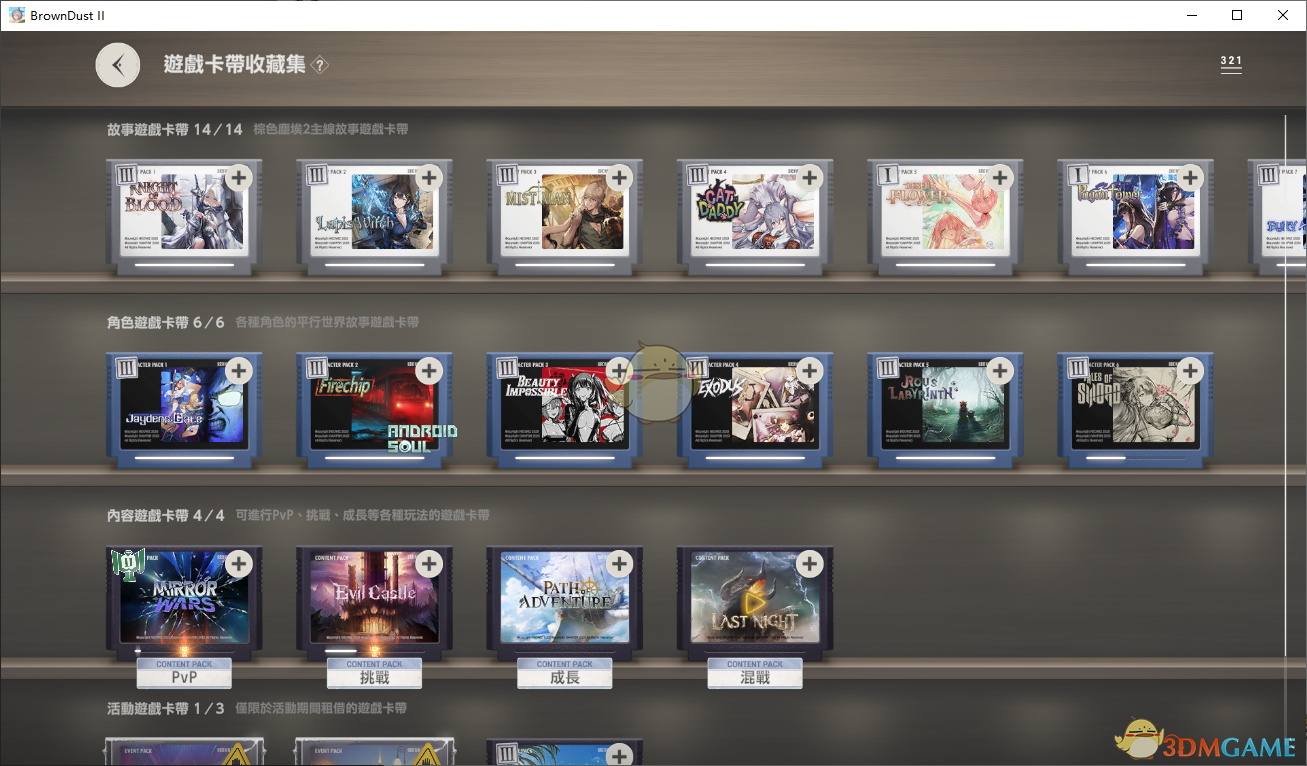Tap the plus icon on the blue event cartridge
Screen dimensions: 1307x766
620,755
